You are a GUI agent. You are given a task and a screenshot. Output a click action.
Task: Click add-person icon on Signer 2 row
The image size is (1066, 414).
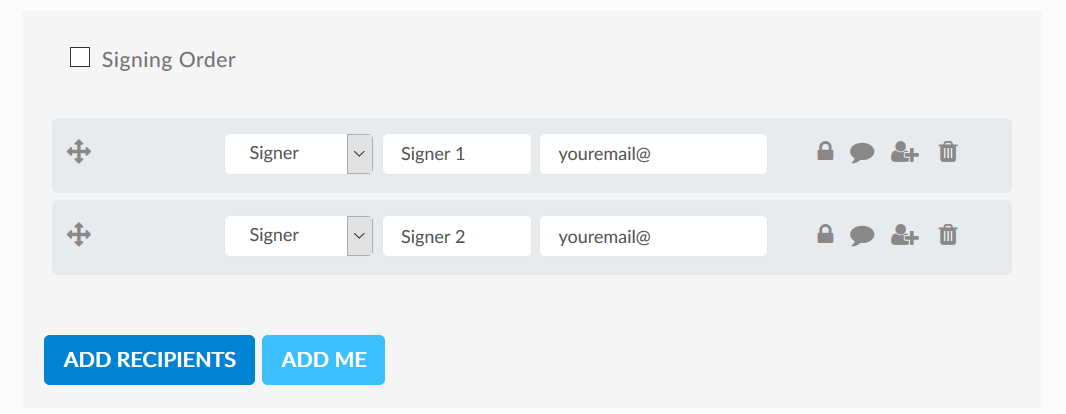[x=905, y=235]
